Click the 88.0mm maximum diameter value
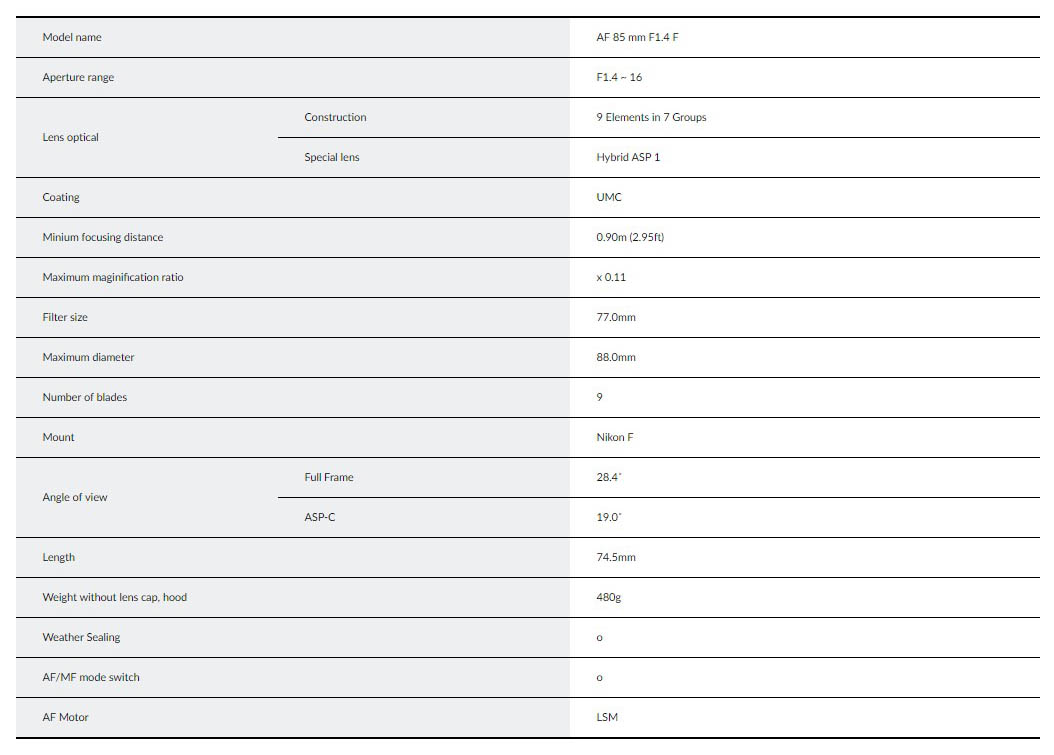The width and height of the screenshot is (1054, 755). click(x=616, y=358)
